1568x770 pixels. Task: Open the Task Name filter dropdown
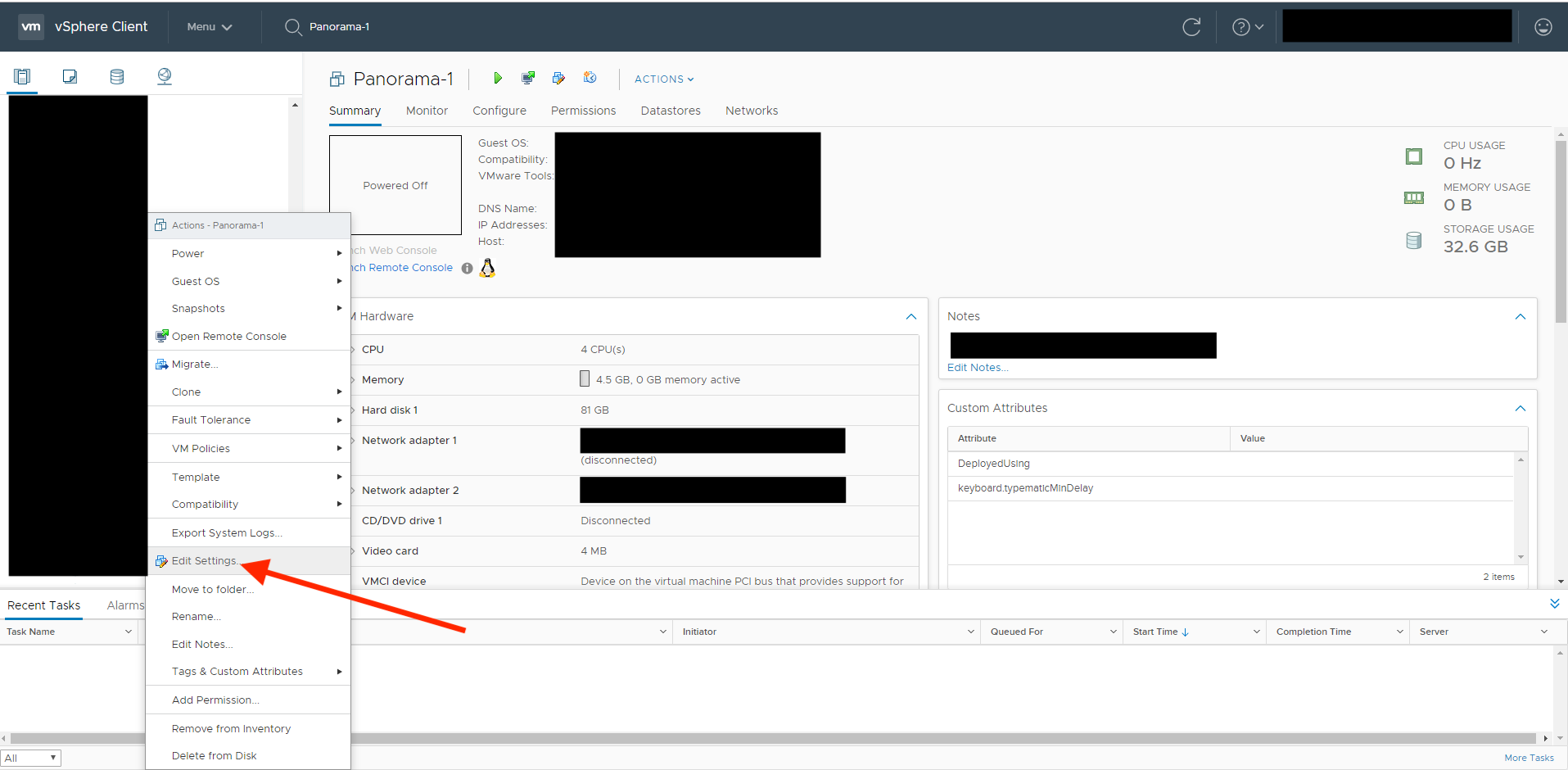[x=127, y=631]
